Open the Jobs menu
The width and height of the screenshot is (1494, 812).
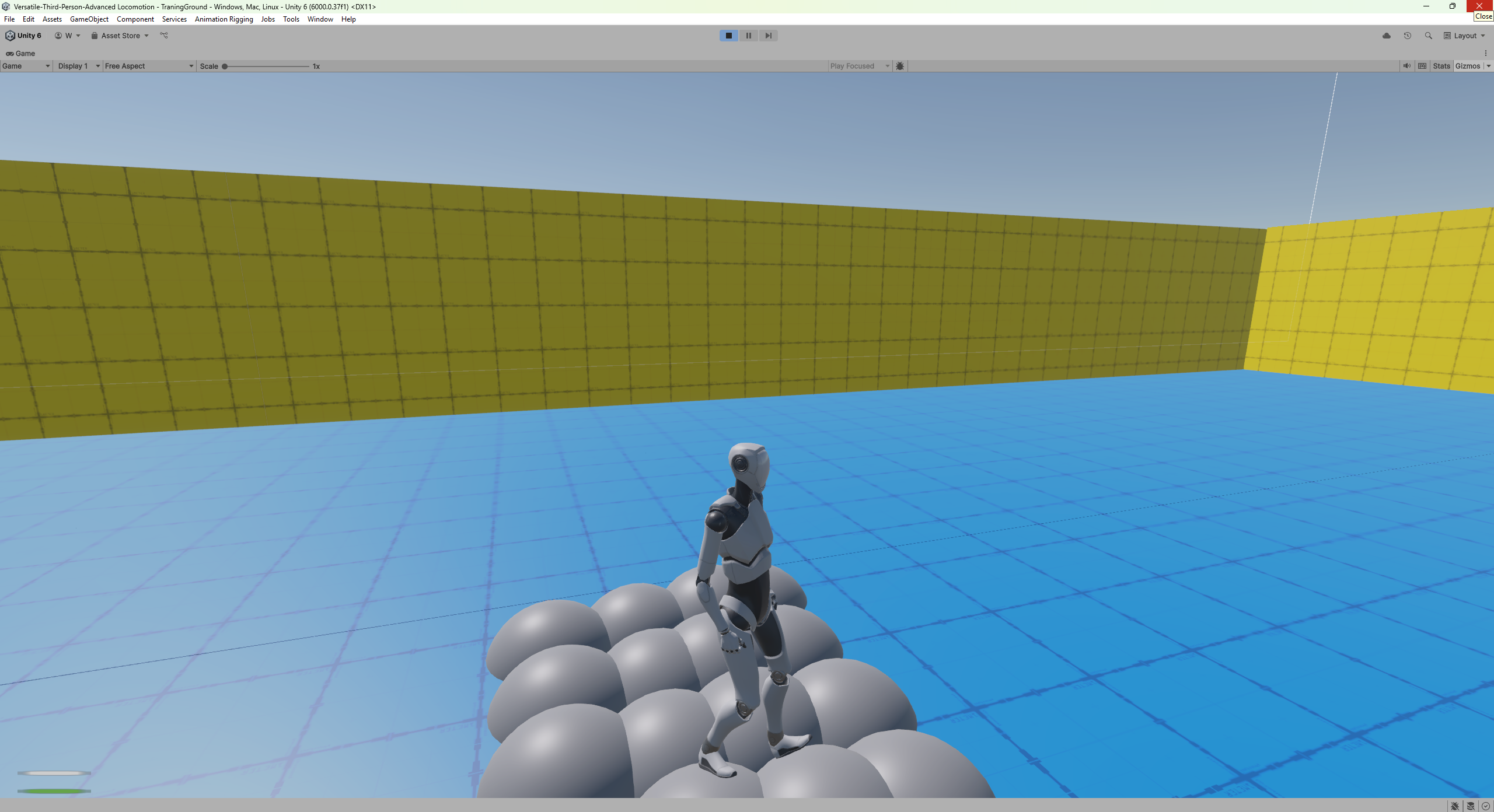pyautogui.click(x=268, y=19)
